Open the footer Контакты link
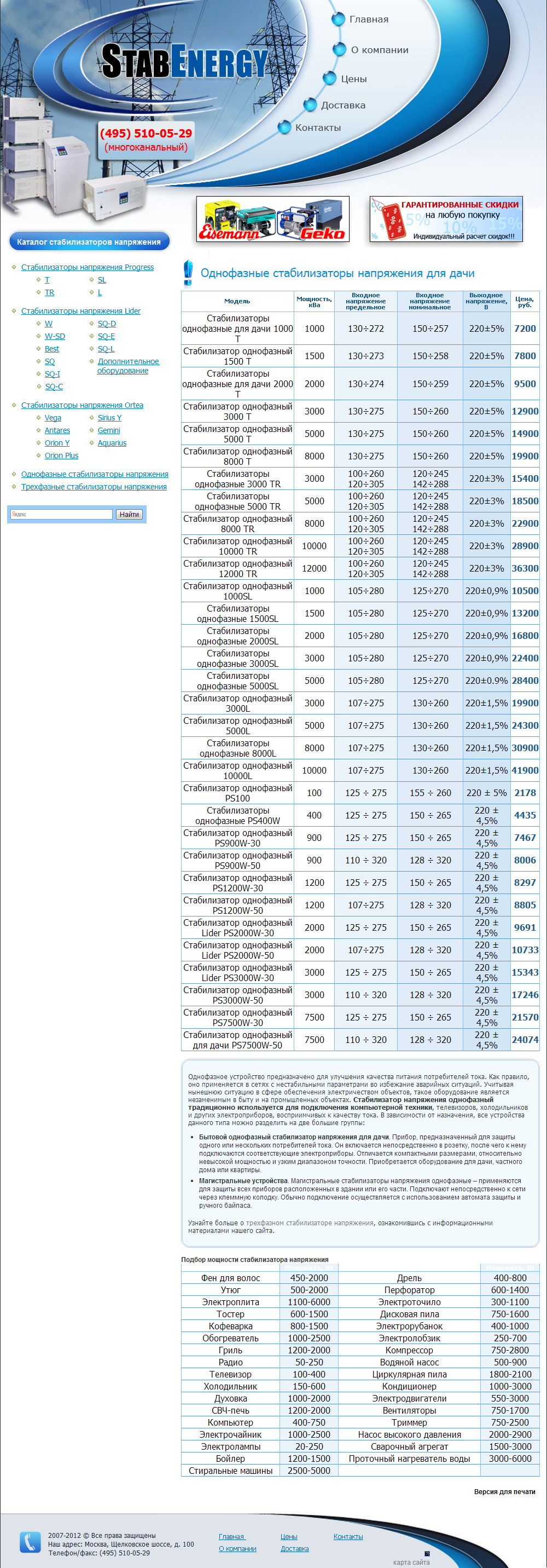This screenshot has height=1568, width=547. [348, 1537]
